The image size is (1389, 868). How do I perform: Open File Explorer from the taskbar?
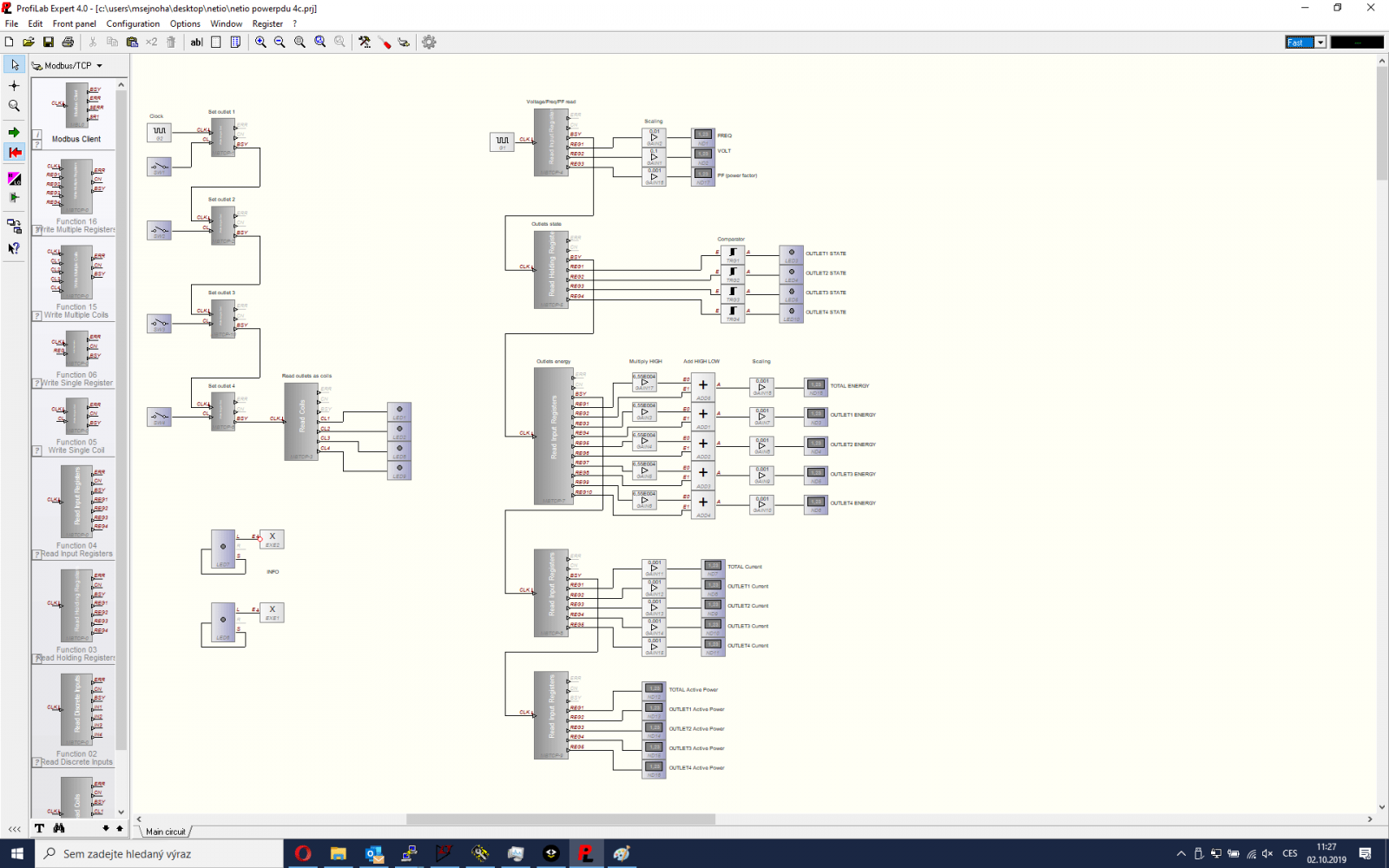click(339, 853)
